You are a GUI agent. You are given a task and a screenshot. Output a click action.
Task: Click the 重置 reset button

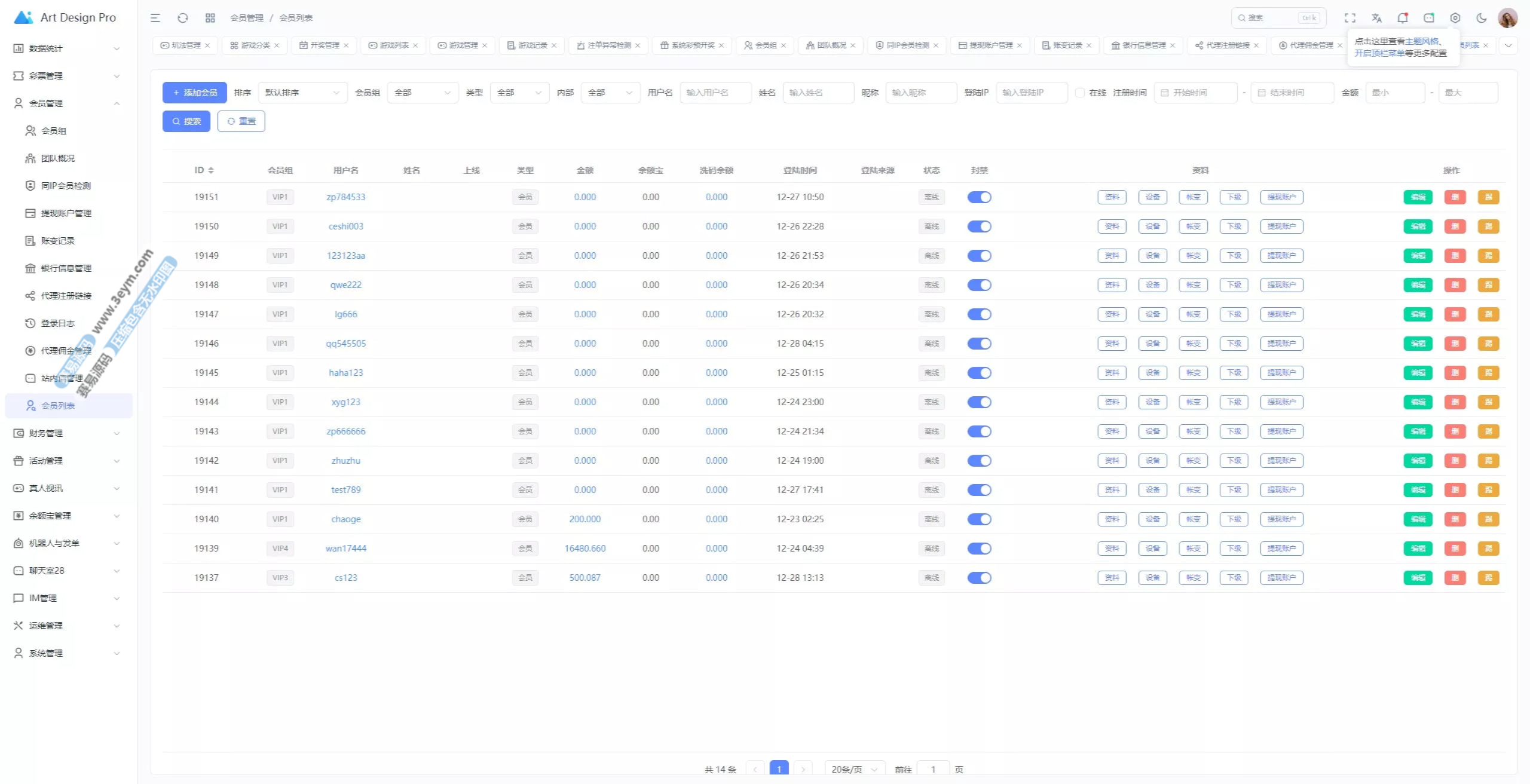241,121
